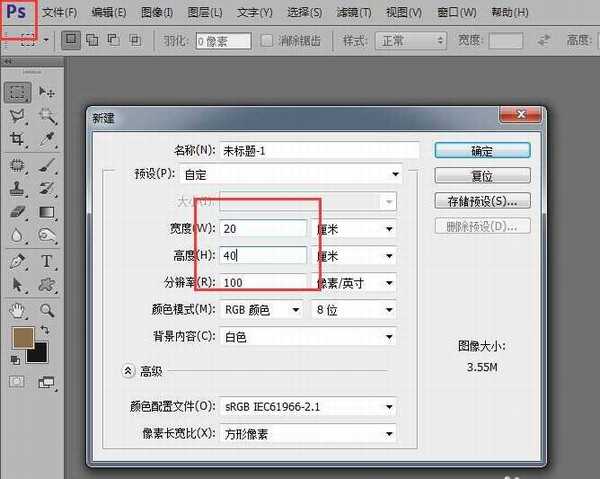Screen dimensions: 600x479
Task: Open the 图层(L) menu
Action: coord(205,13)
